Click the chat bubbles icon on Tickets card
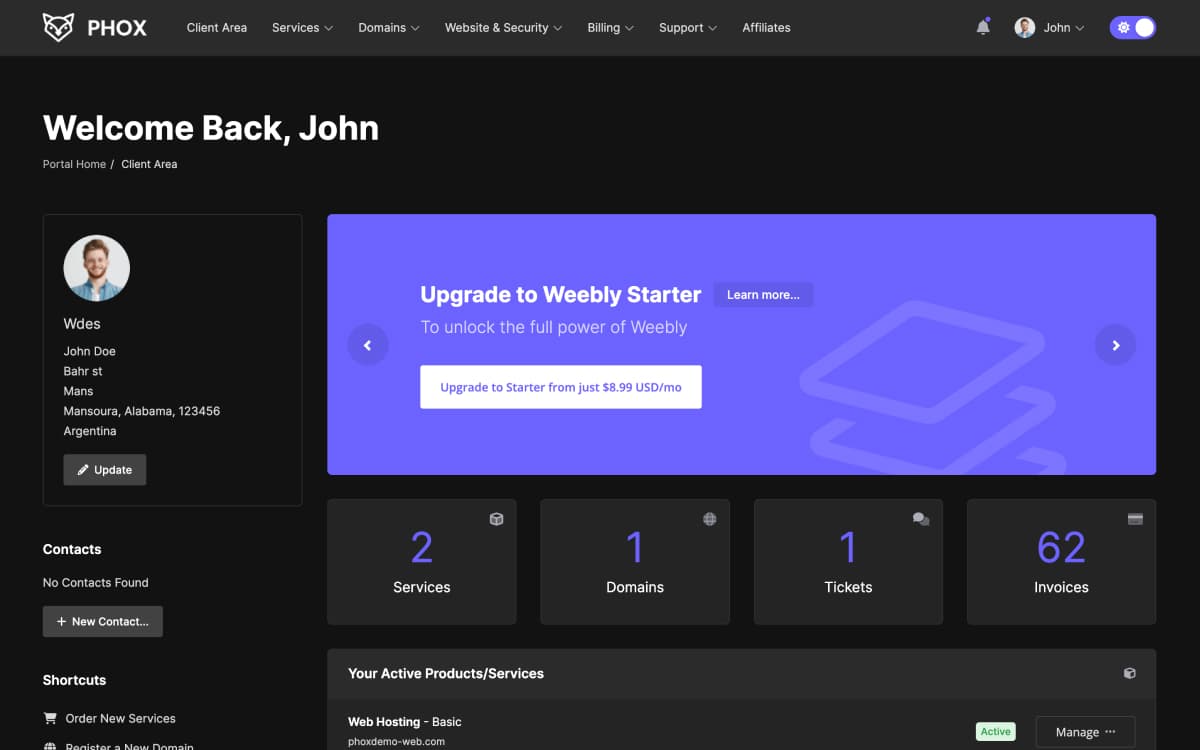The width and height of the screenshot is (1200, 750). 921,519
